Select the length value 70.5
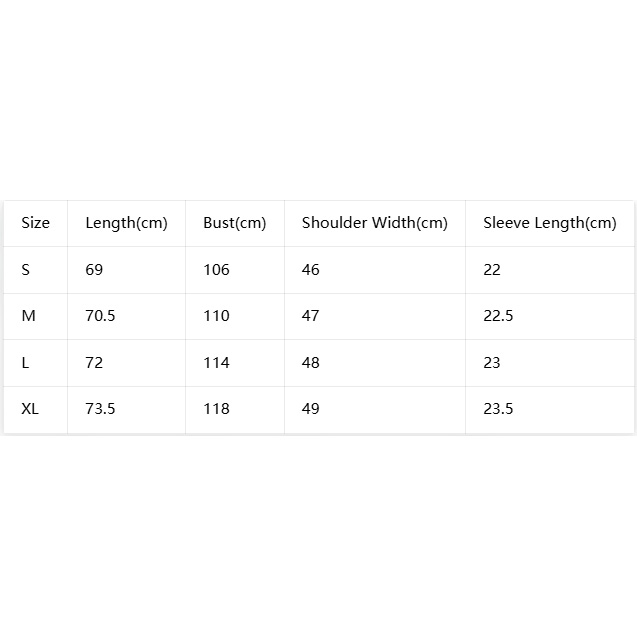This screenshot has width=637, height=637. tap(100, 316)
